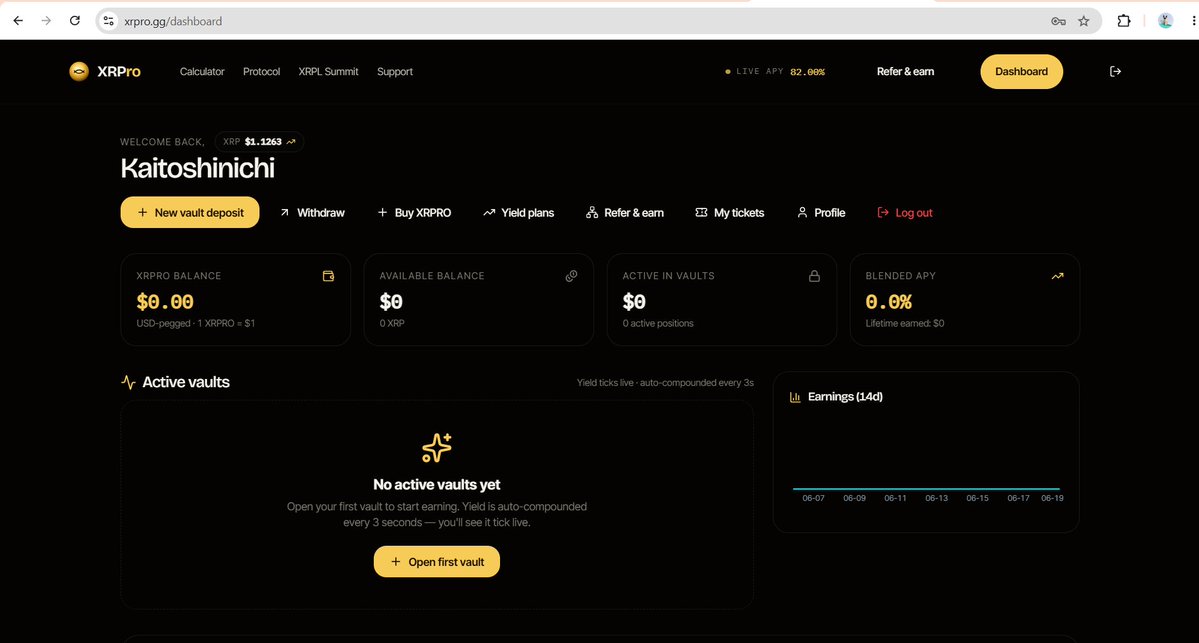Click the 0.0% Blended APY value

pos(889,302)
